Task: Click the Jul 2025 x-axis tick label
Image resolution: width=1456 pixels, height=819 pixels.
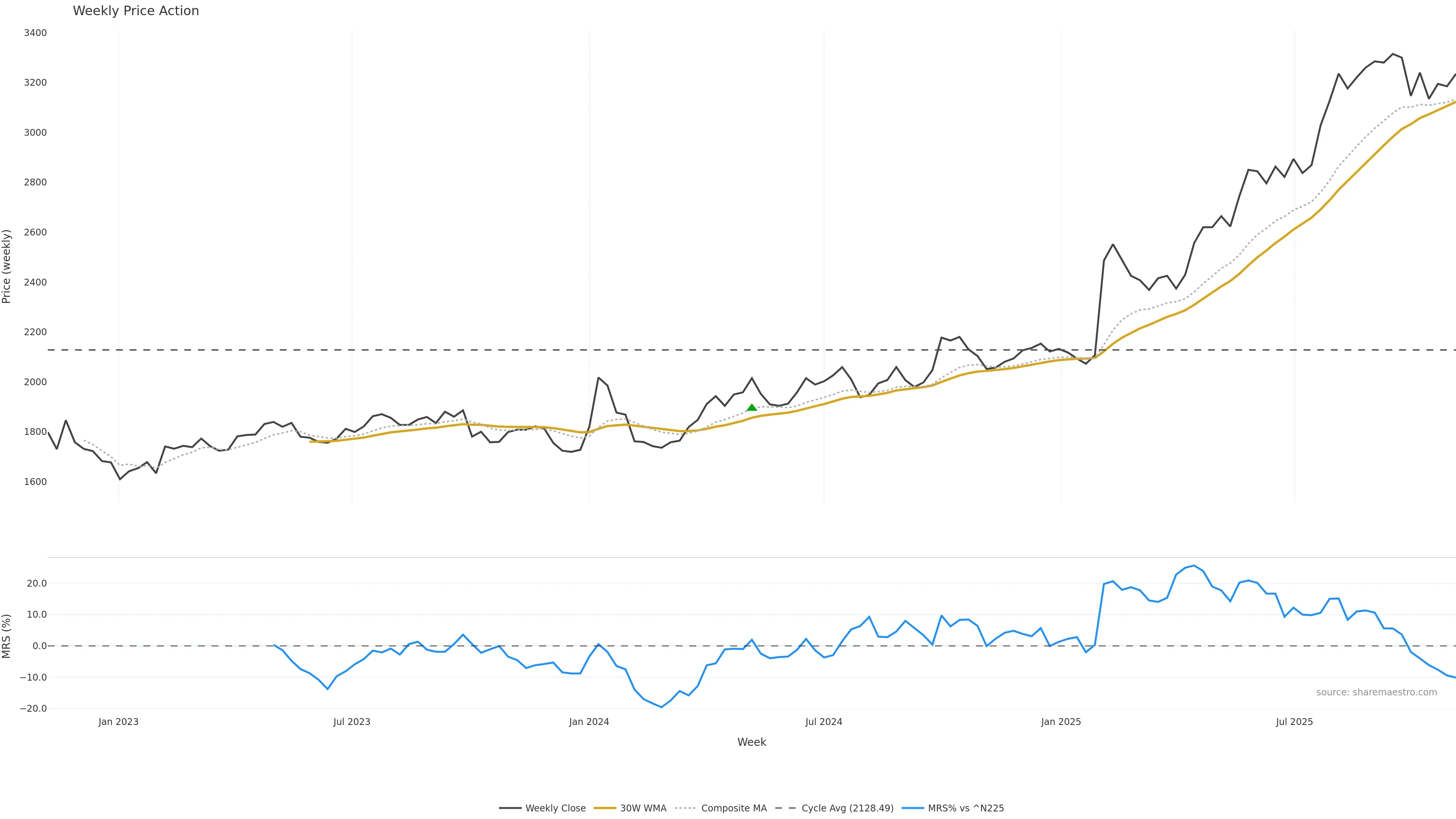Action: tap(1294, 722)
